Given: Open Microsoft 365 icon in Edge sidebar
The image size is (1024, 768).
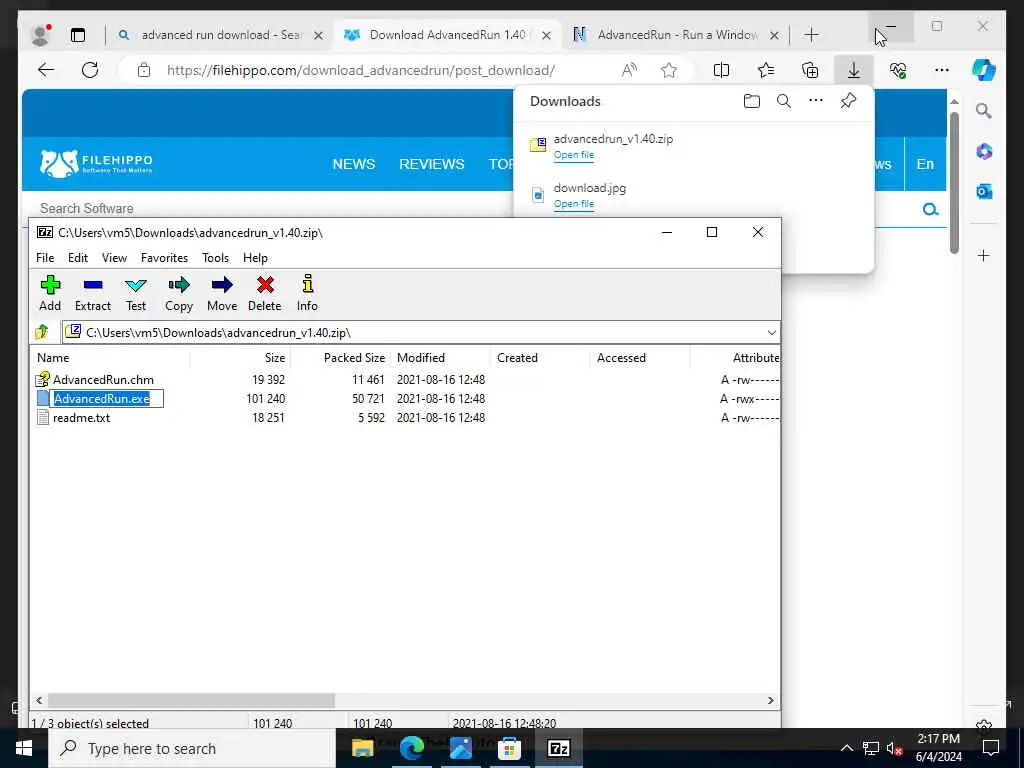Looking at the screenshot, I should coord(984,152).
